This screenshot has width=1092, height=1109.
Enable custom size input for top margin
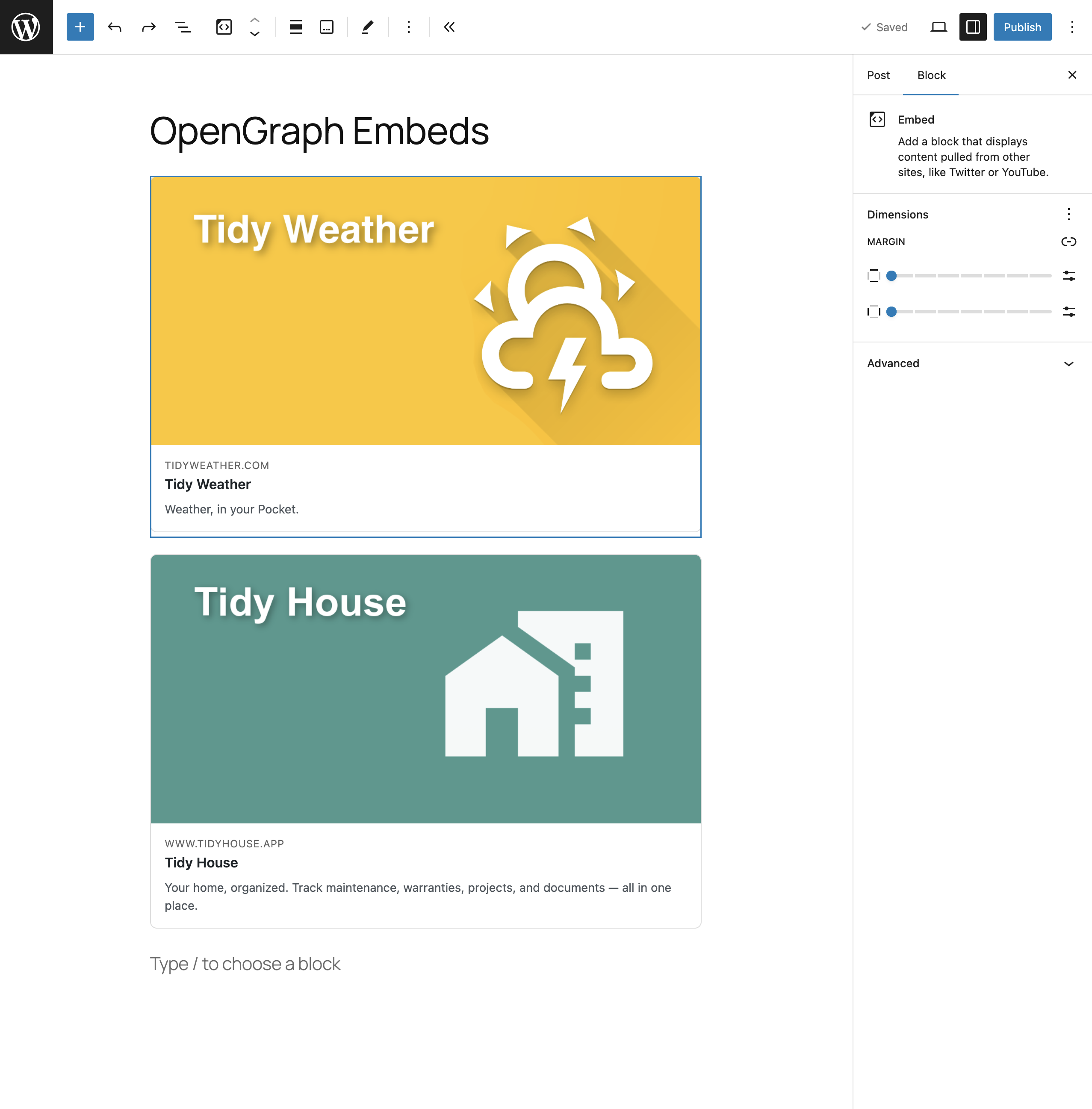click(x=1069, y=276)
